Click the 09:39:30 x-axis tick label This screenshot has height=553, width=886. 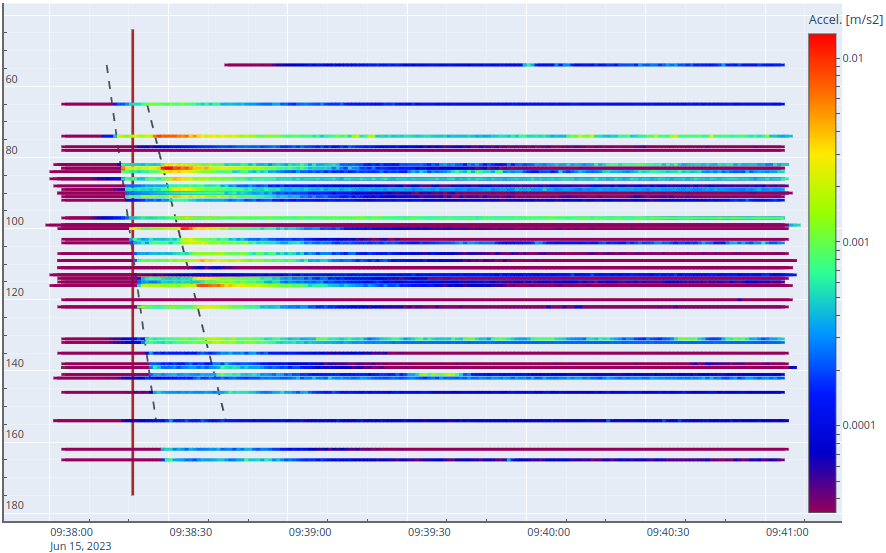[429, 533]
